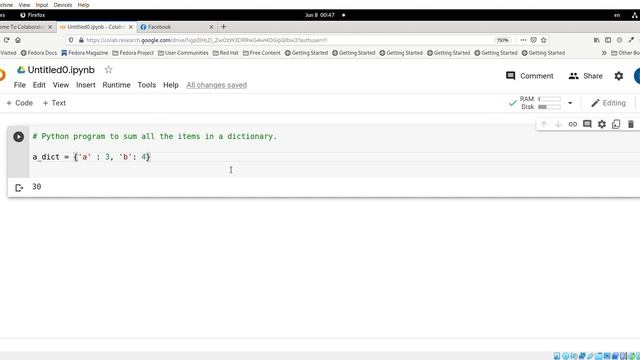Reload the page with the refresh icon

(7, 40)
